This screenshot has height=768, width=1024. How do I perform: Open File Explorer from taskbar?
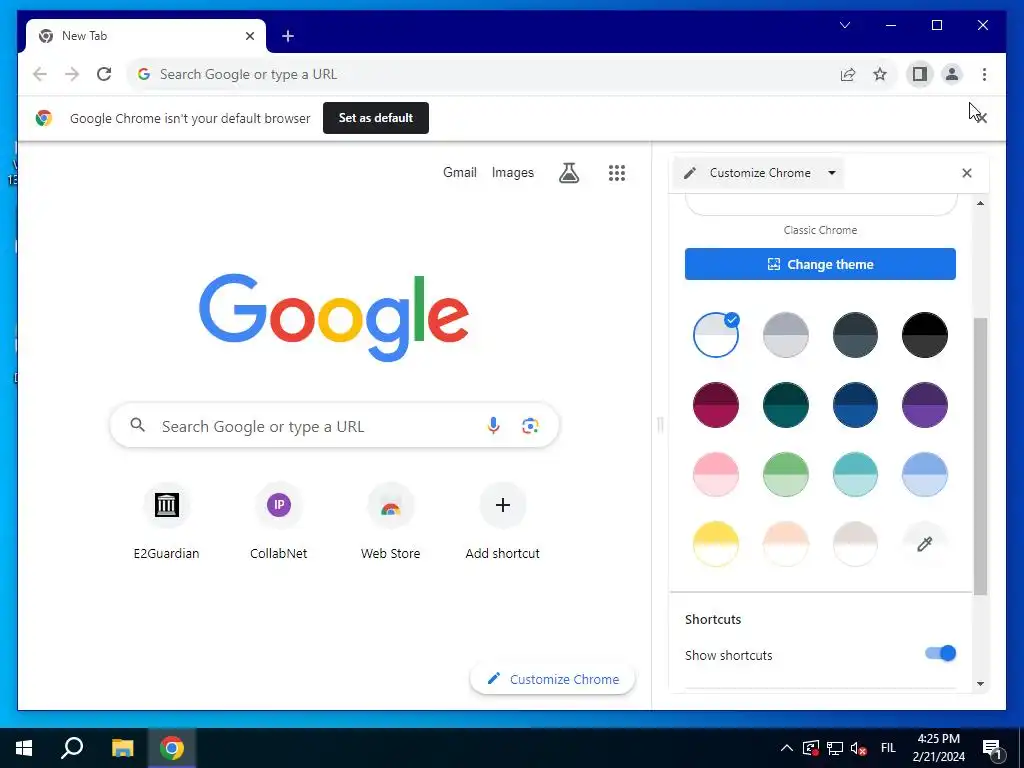point(122,748)
